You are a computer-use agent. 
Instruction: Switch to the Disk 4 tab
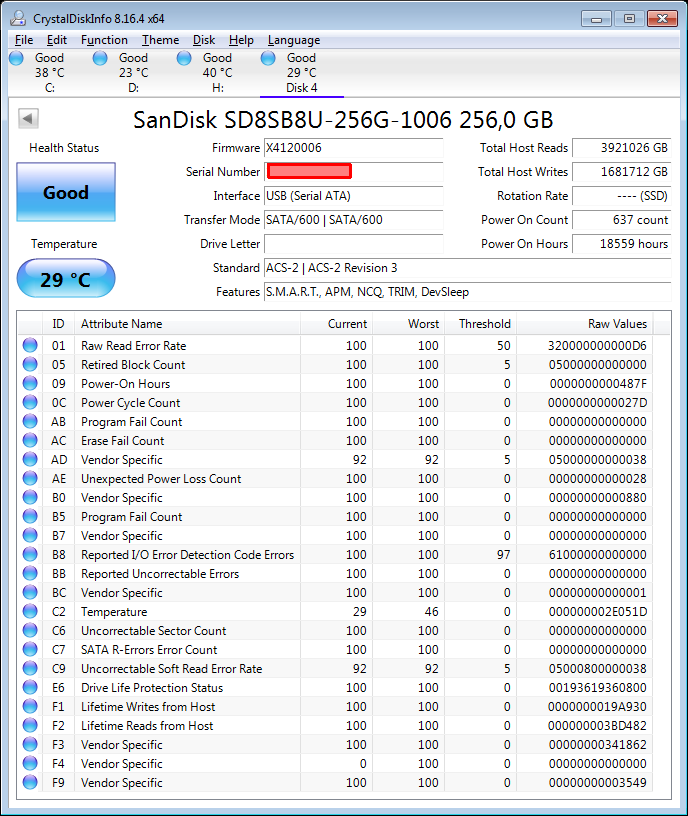coord(301,73)
